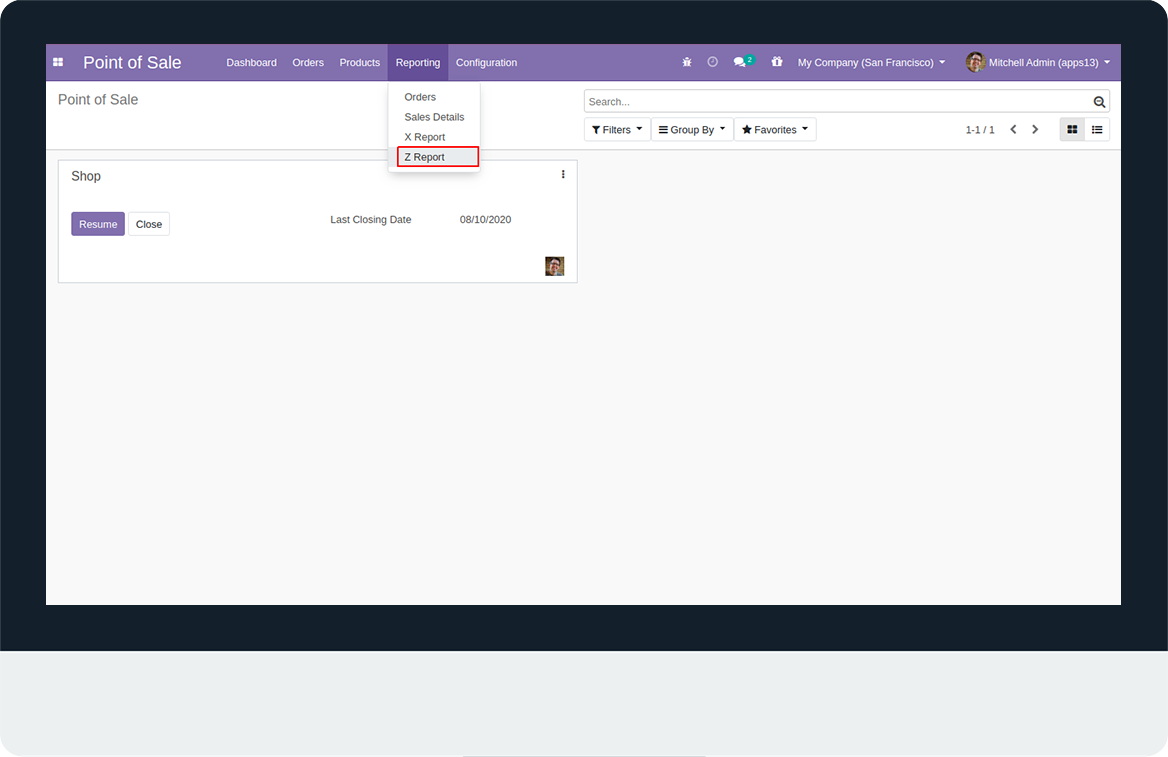The width and height of the screenshot is (1168, 757).
Task: Select Sales Details in Reporting dropdown
Action: (434, 117)
